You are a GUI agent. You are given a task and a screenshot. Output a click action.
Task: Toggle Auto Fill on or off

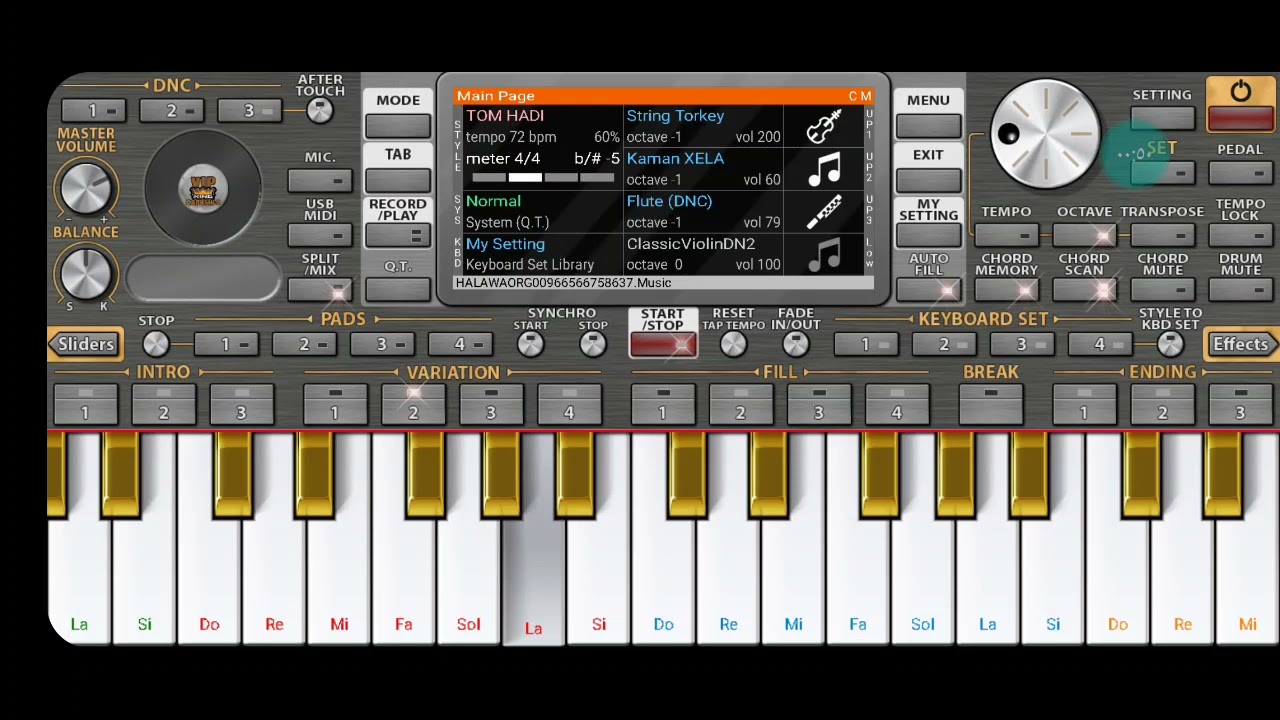click(928, 290)
